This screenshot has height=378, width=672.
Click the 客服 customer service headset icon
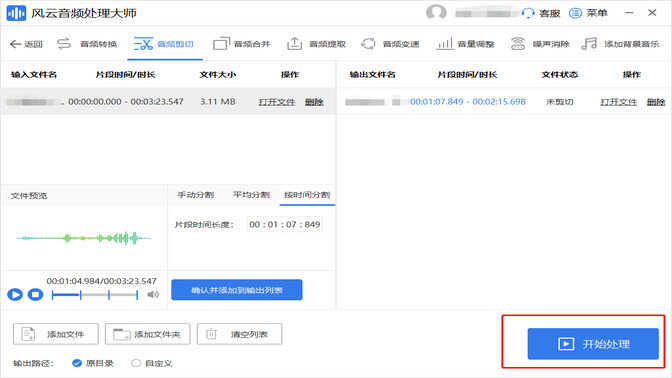[528, 13]
